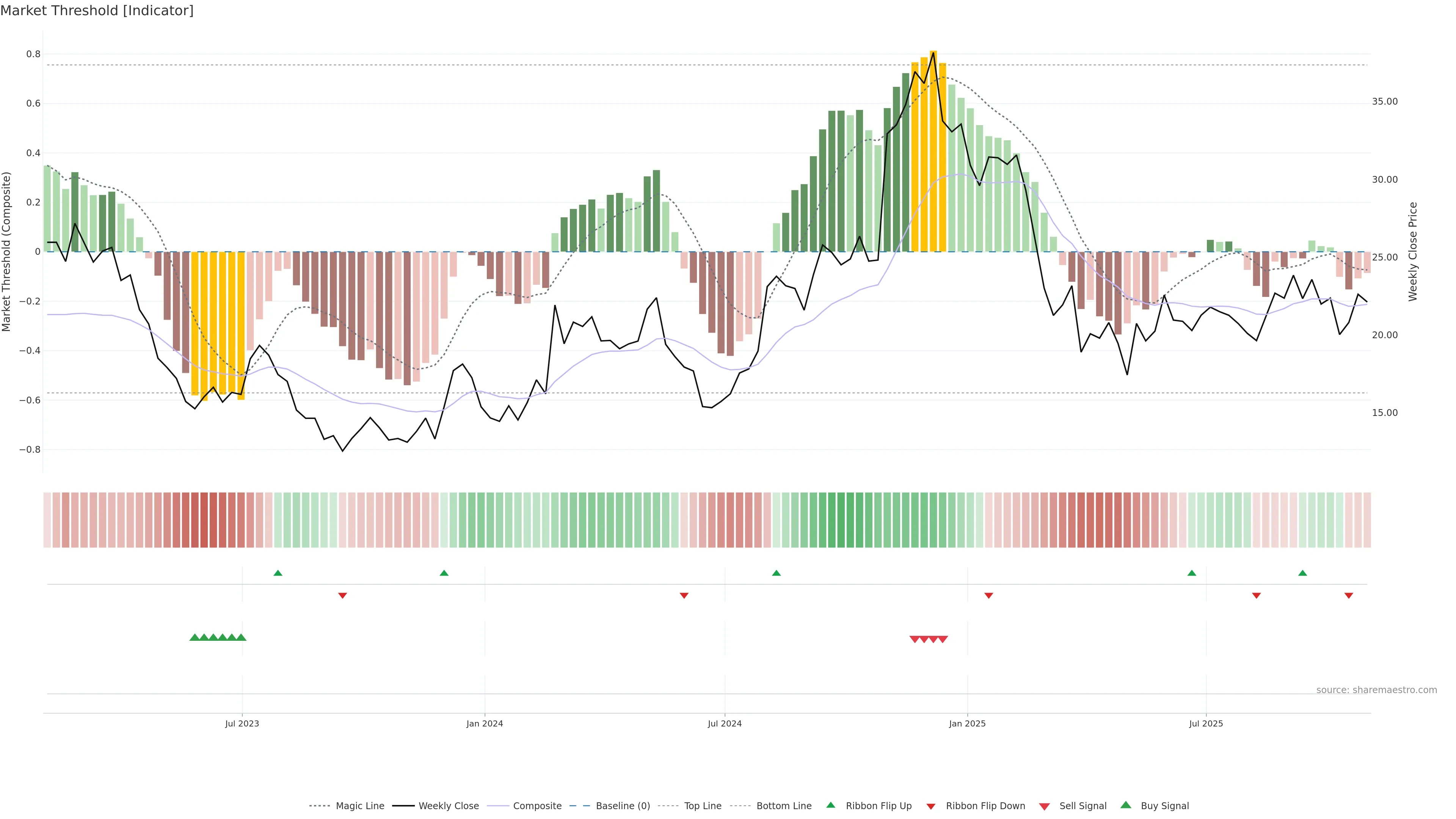Click the Ribbon Flip Down legend triangle

pyautogui.click(x=931, y=806)
